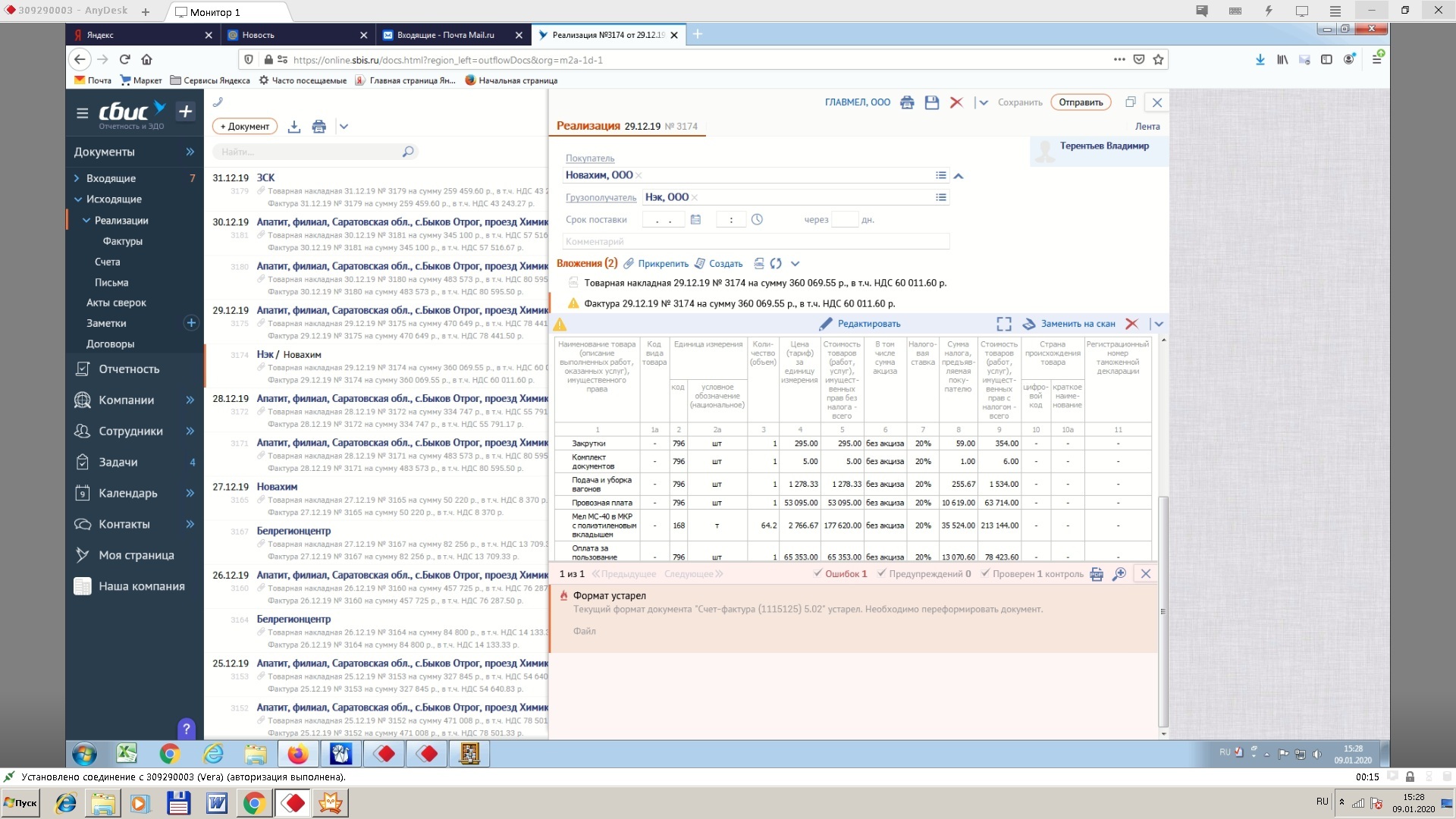Click Заменить на скан
Screen dimensions: 1456x819
pos(1078,324)
